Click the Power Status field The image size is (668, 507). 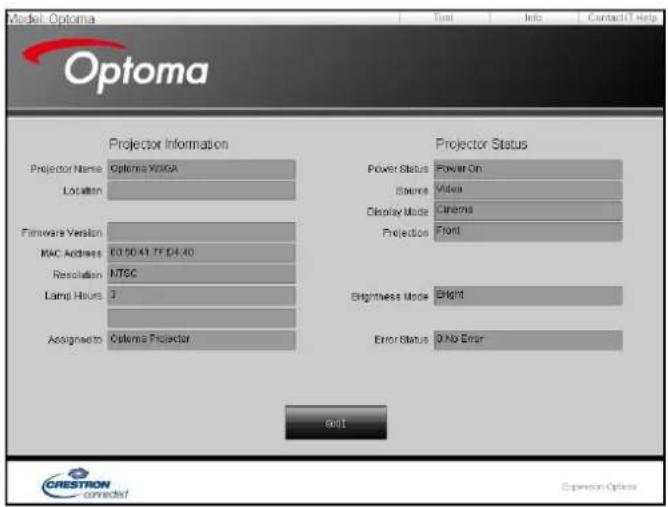point(528,169)
